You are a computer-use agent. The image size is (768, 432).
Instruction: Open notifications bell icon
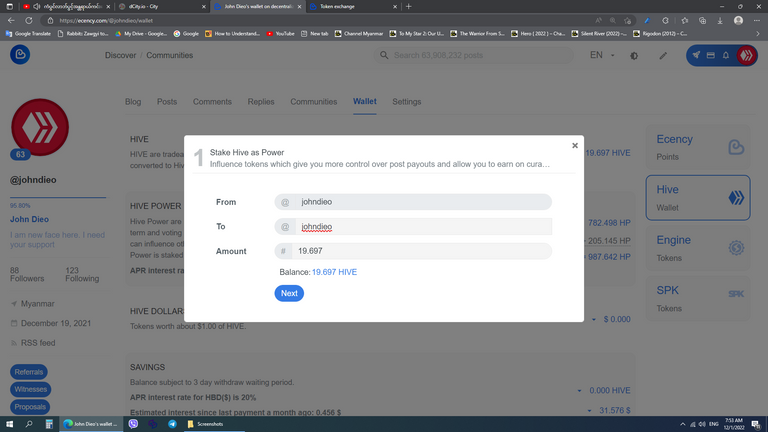pos(726,55)
